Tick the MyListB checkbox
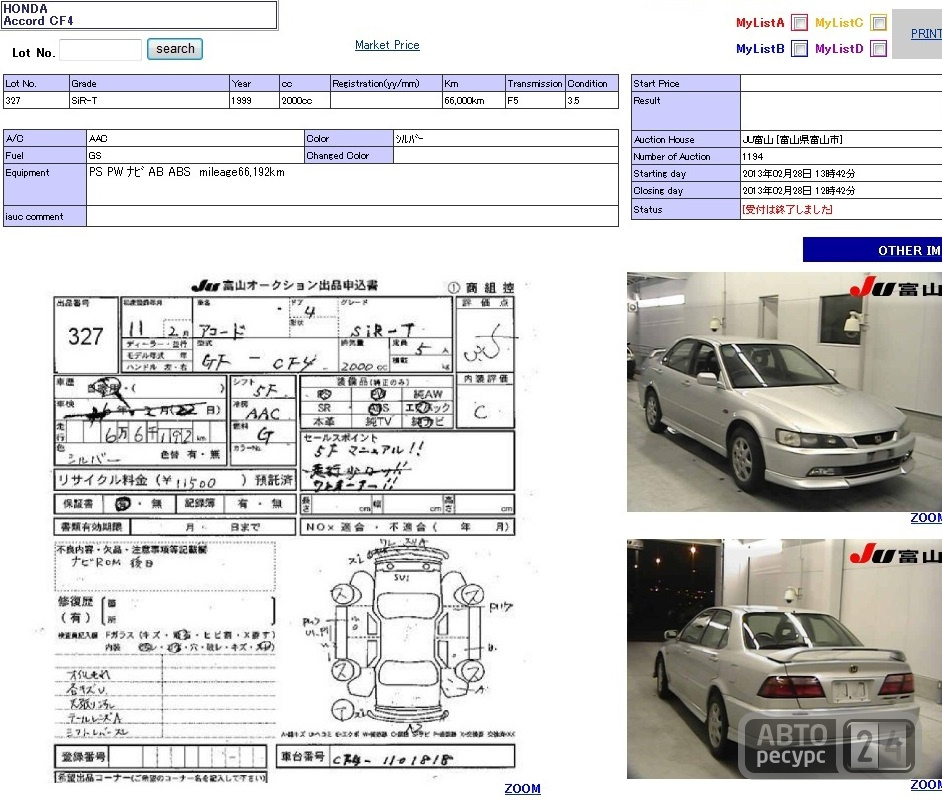This screenshot has height=800, width=942. click(x=799, y=49)
